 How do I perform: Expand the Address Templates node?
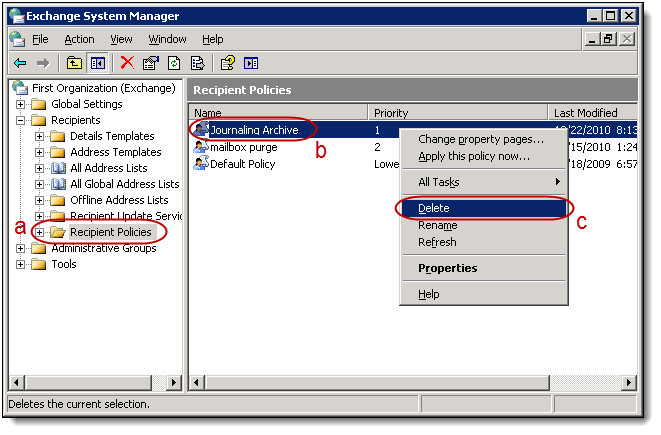(x=39, y=152)
